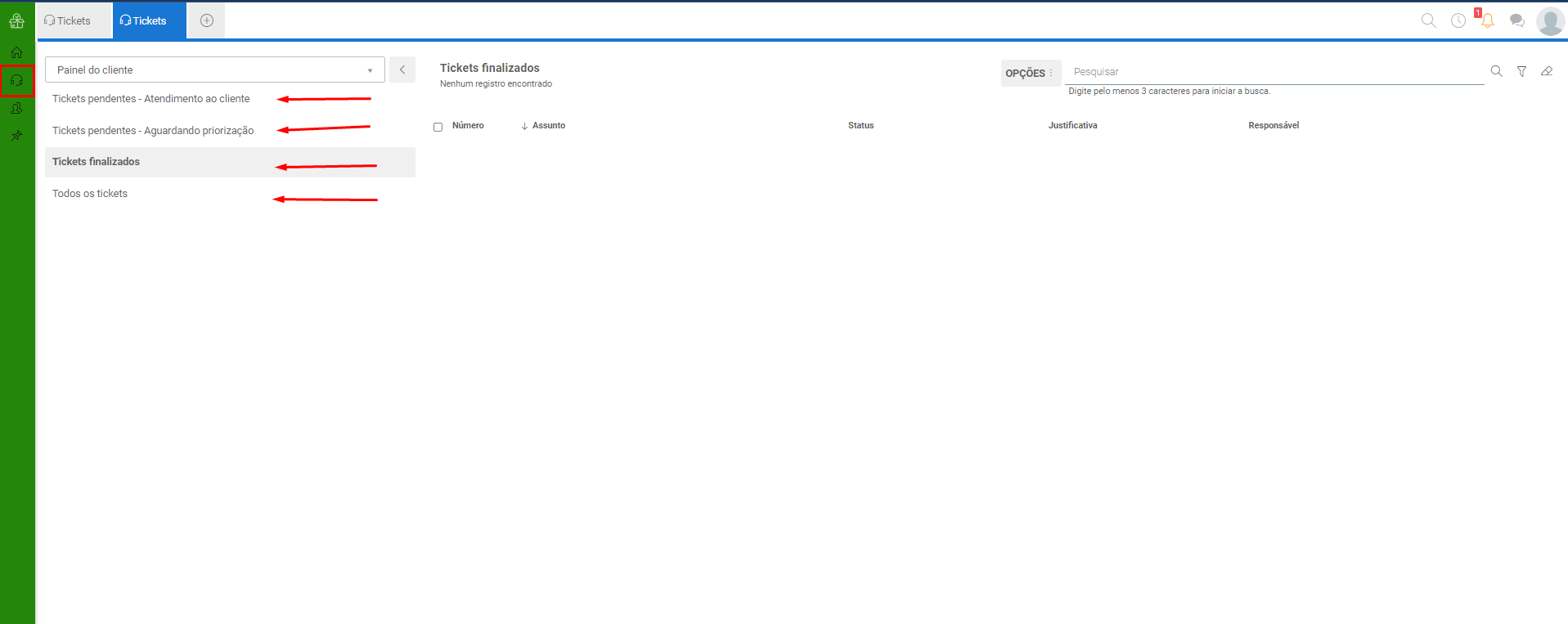Open the contacts person icon in sidebar
The image size is (1568, 624).
click(16, 108)
